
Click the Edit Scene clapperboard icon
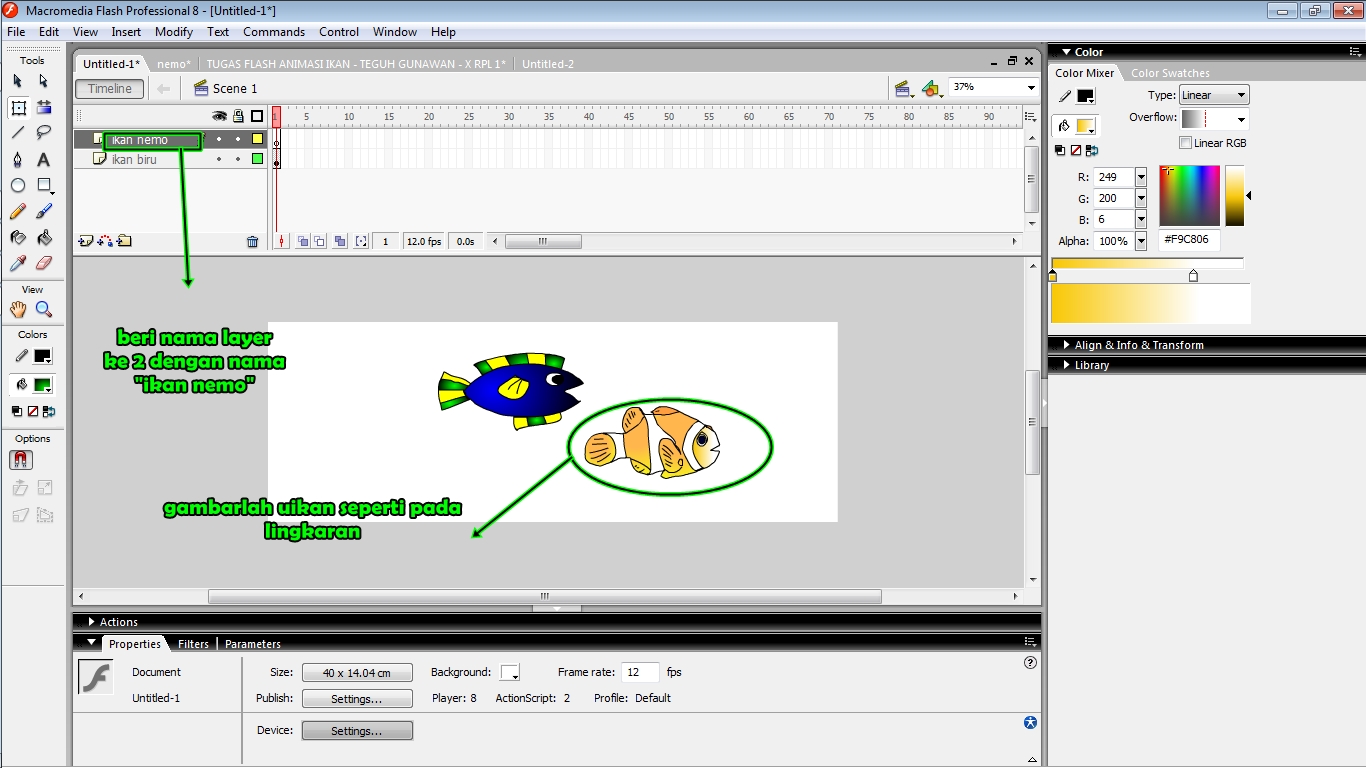tap(904, 89)
